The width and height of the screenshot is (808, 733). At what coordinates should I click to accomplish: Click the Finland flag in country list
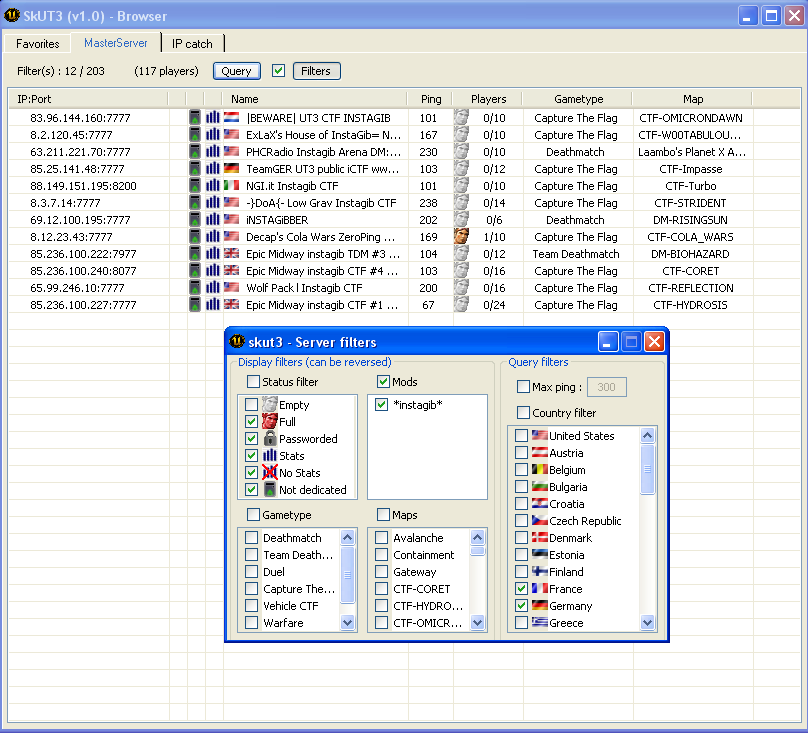[x=540, y=571]
